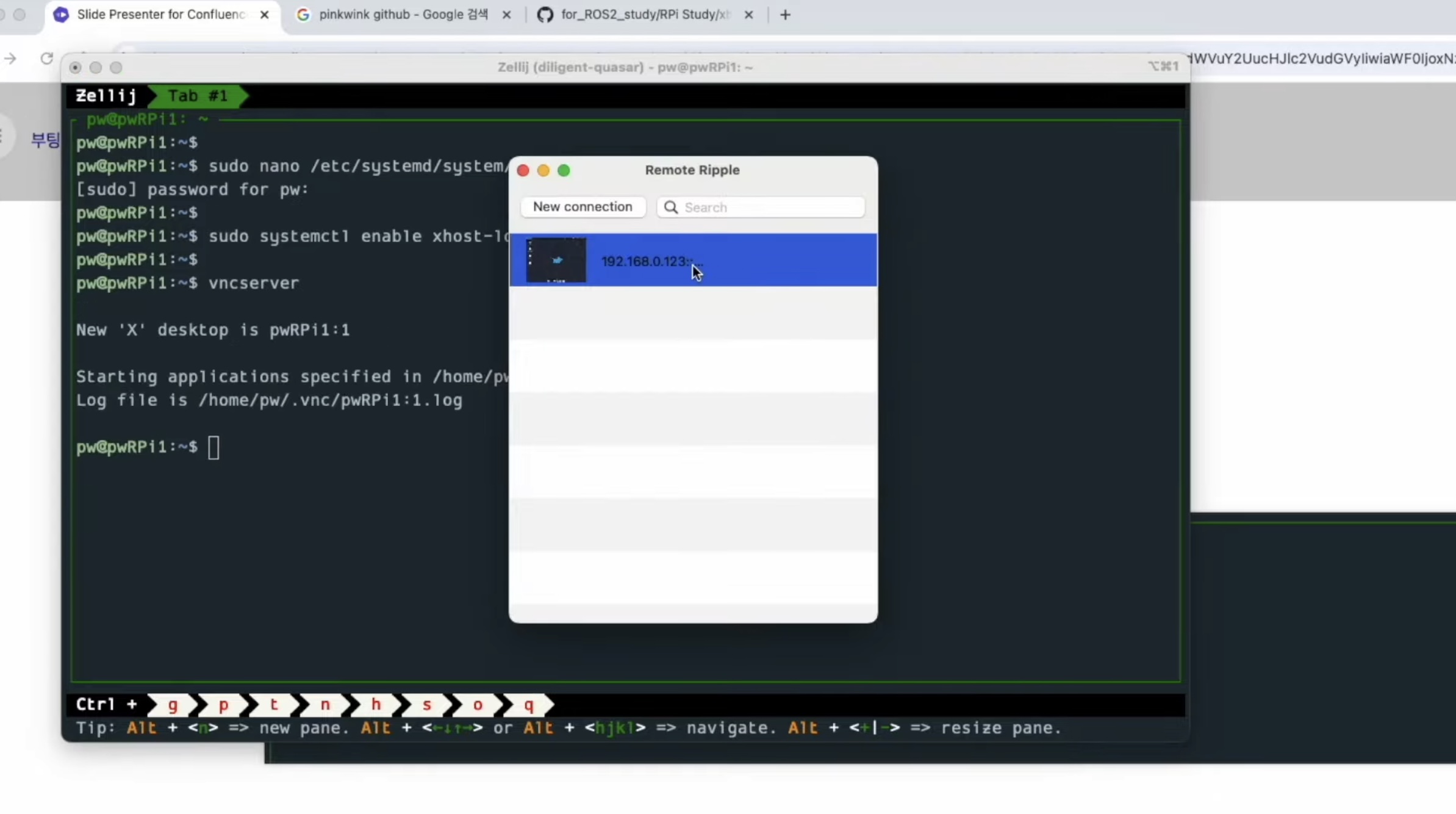1456x814 pixels.
Task: Click the yellow minimize dot of Remote Ripple
Action: tap(543, 170)
